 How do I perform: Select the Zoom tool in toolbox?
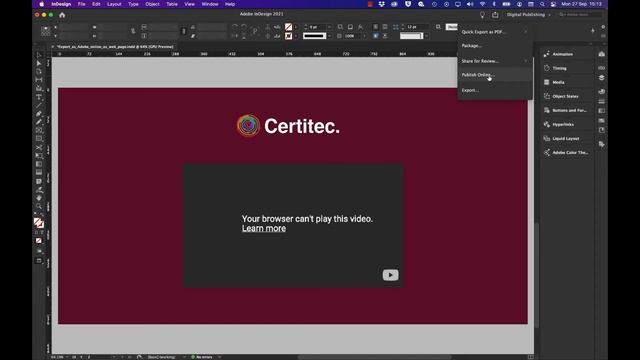39,207
